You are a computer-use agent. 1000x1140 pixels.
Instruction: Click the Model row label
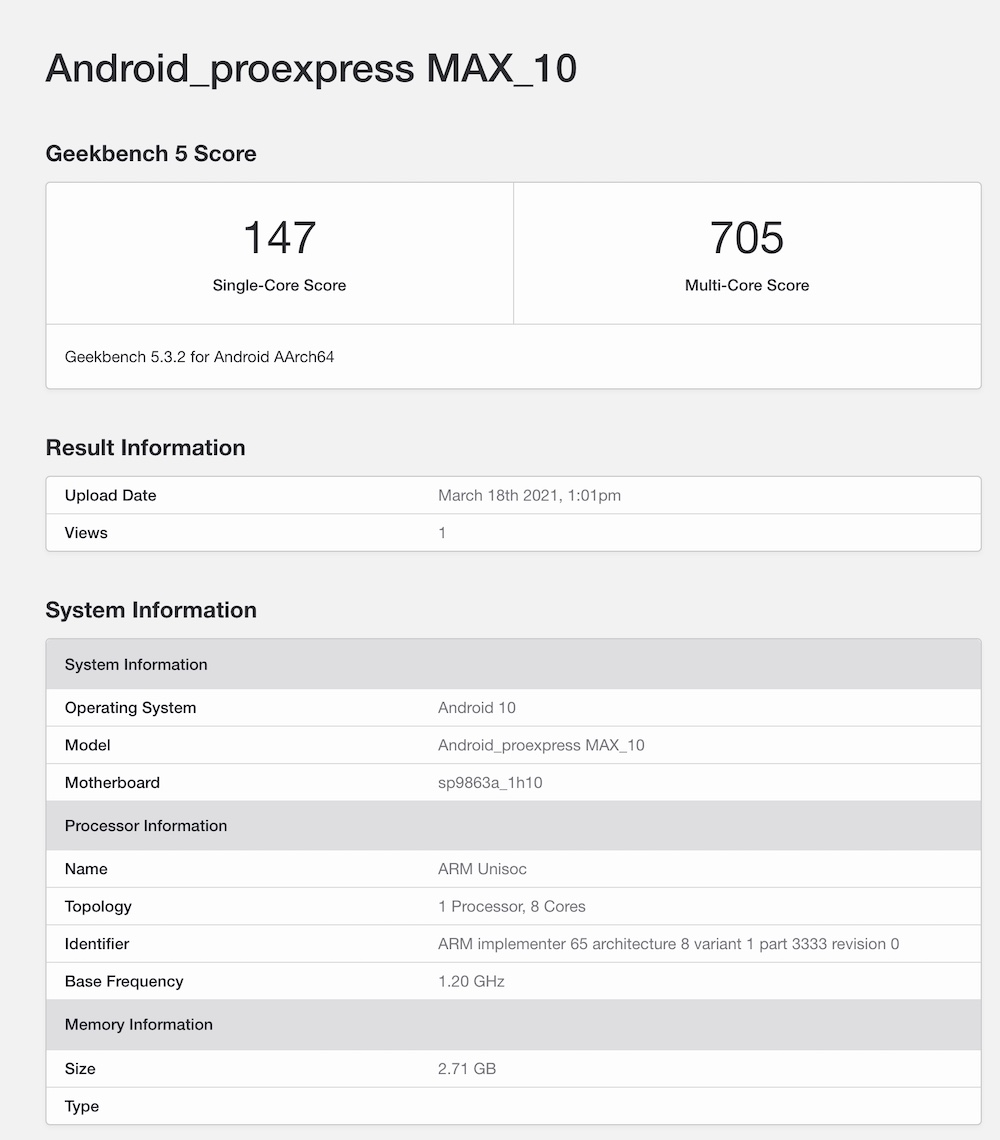(87, 745)
